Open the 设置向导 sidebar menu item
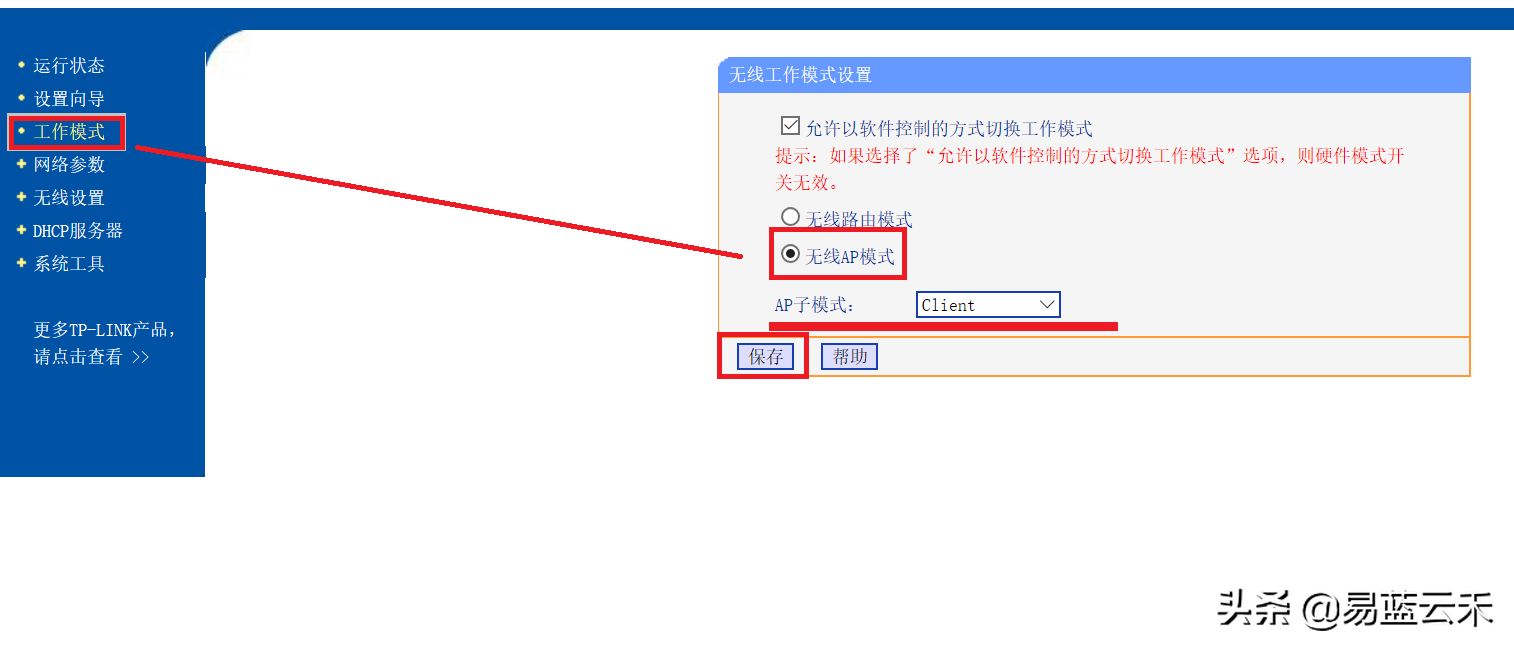 tap(69, 98)
